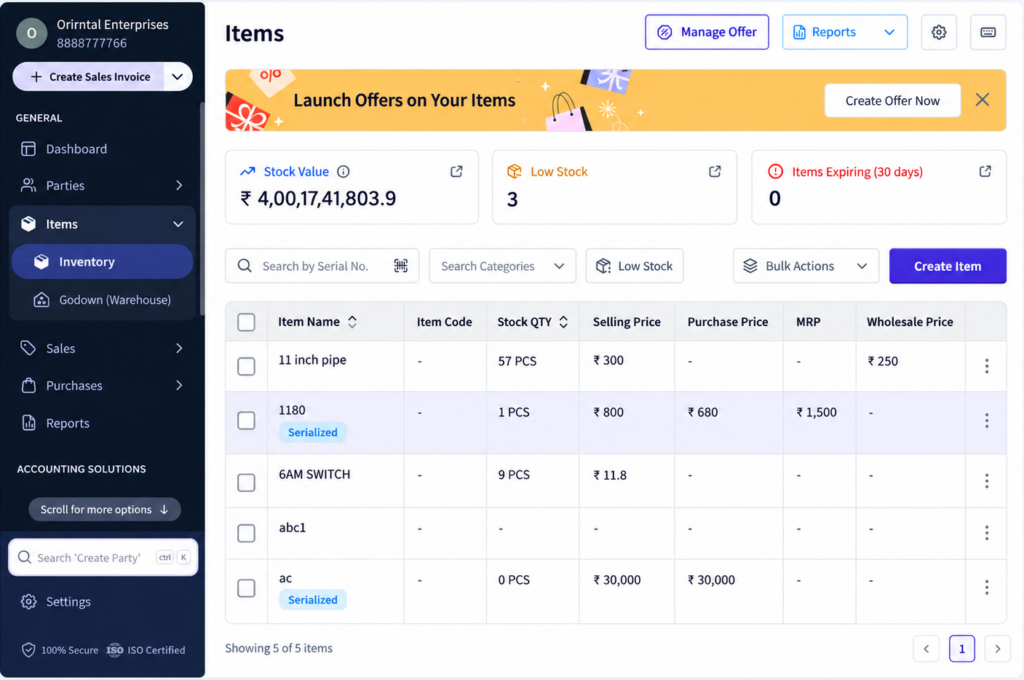The width and height of the screenshot is (1024, 680).
Task: Open three-dot menu for item 1180
Action: point(986,420)
